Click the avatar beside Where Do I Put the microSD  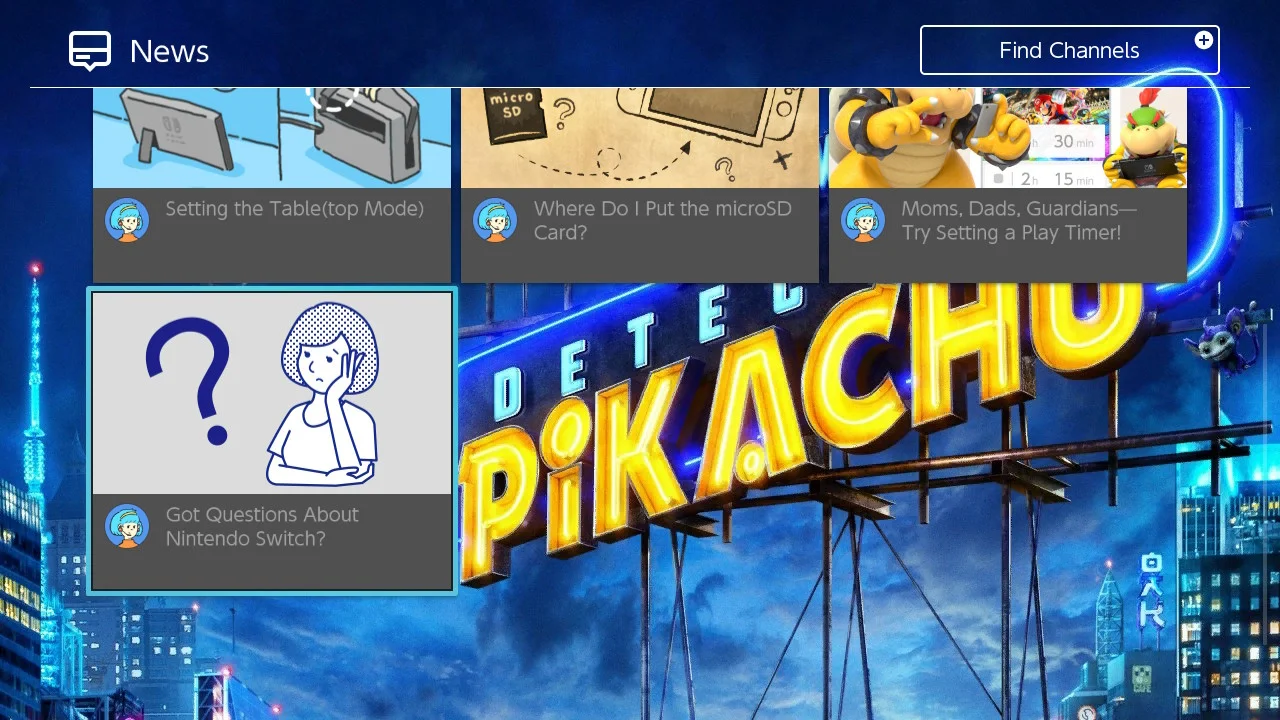tap(495, 220)
